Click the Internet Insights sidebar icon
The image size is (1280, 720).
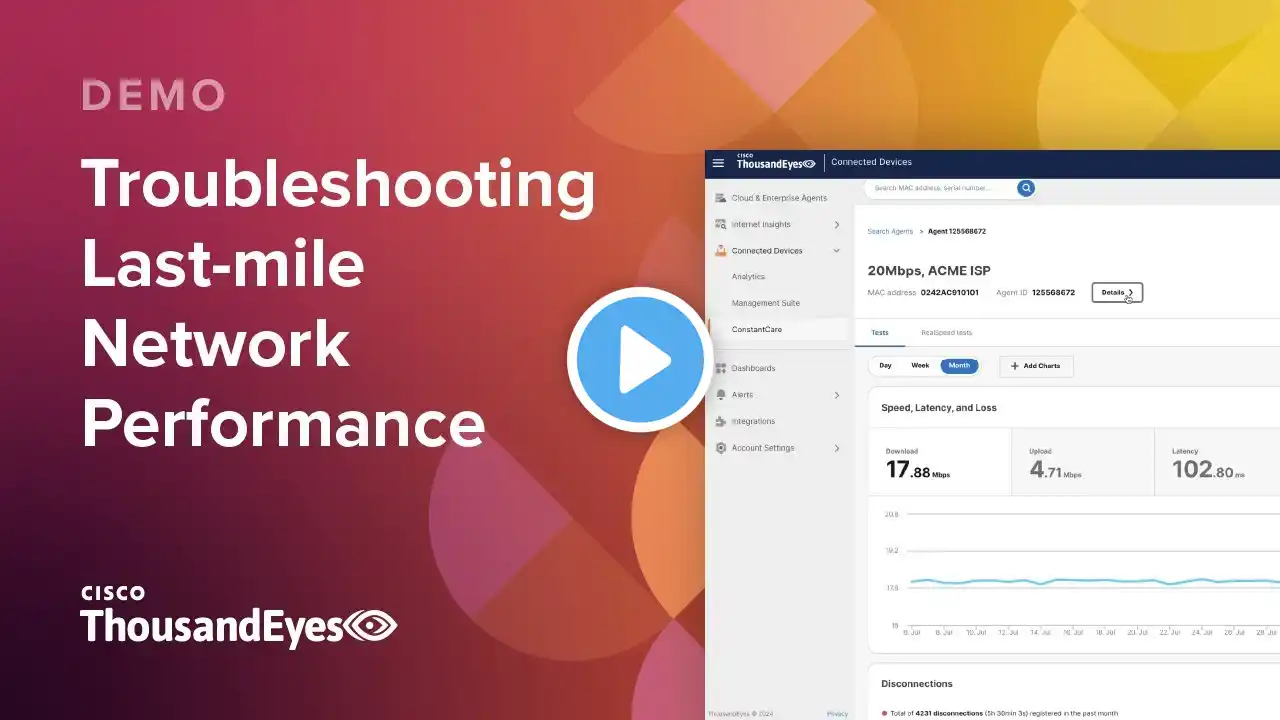pos(721,225)
